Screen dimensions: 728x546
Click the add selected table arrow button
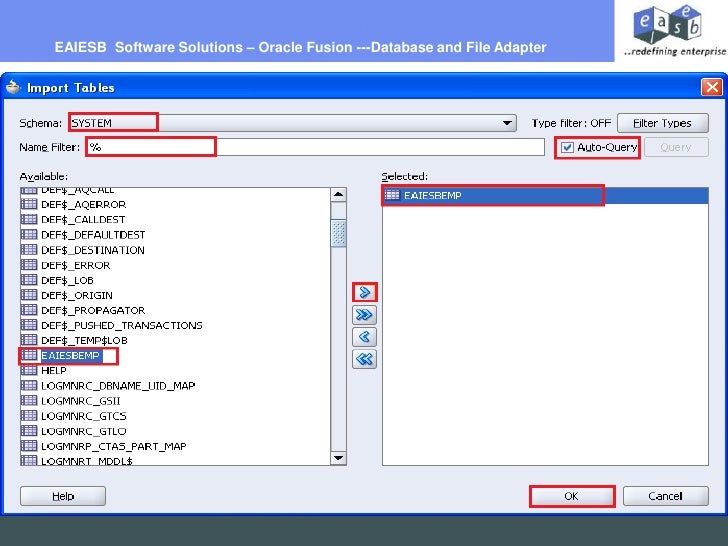coord(364,292)
